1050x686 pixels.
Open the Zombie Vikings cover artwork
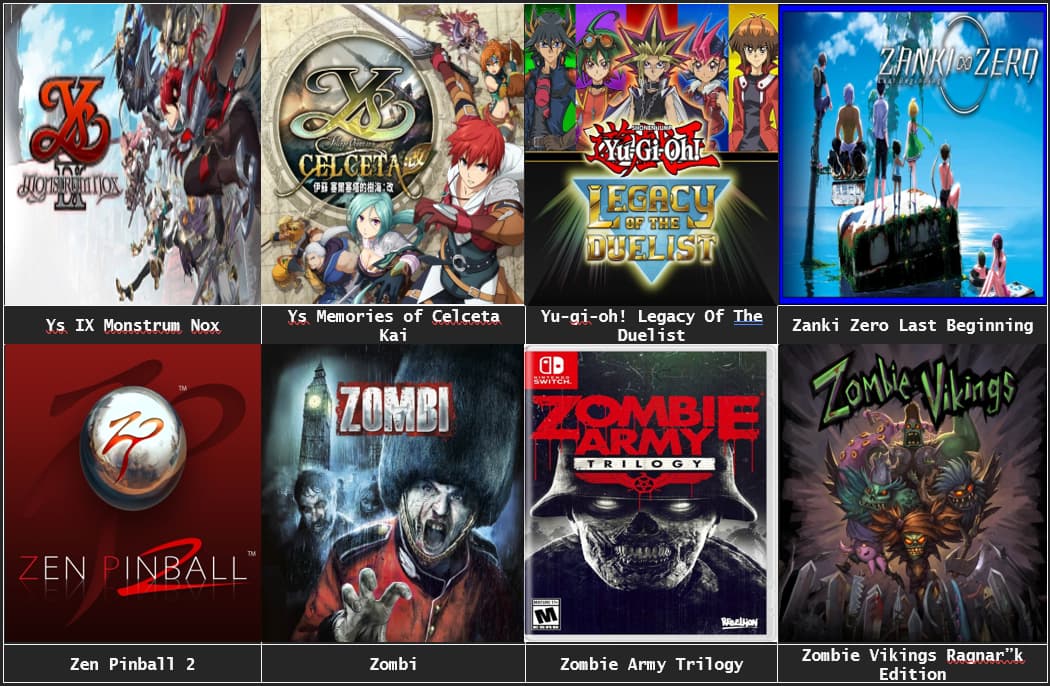click(x=913, y=494)
